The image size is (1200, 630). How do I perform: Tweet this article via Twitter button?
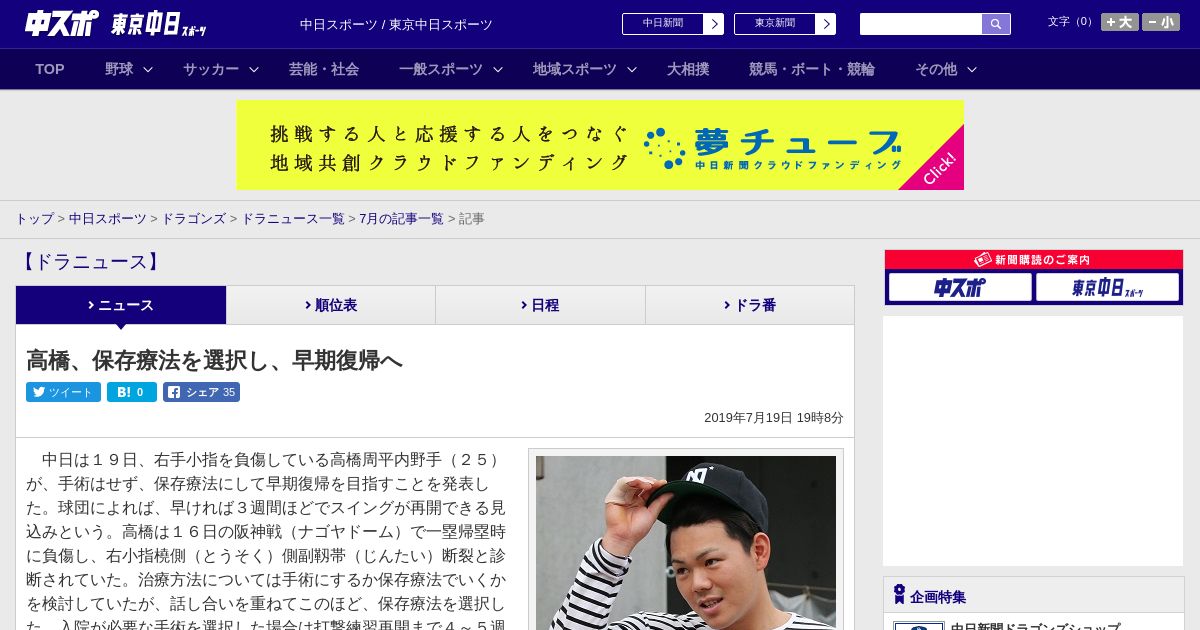[63, 392]
